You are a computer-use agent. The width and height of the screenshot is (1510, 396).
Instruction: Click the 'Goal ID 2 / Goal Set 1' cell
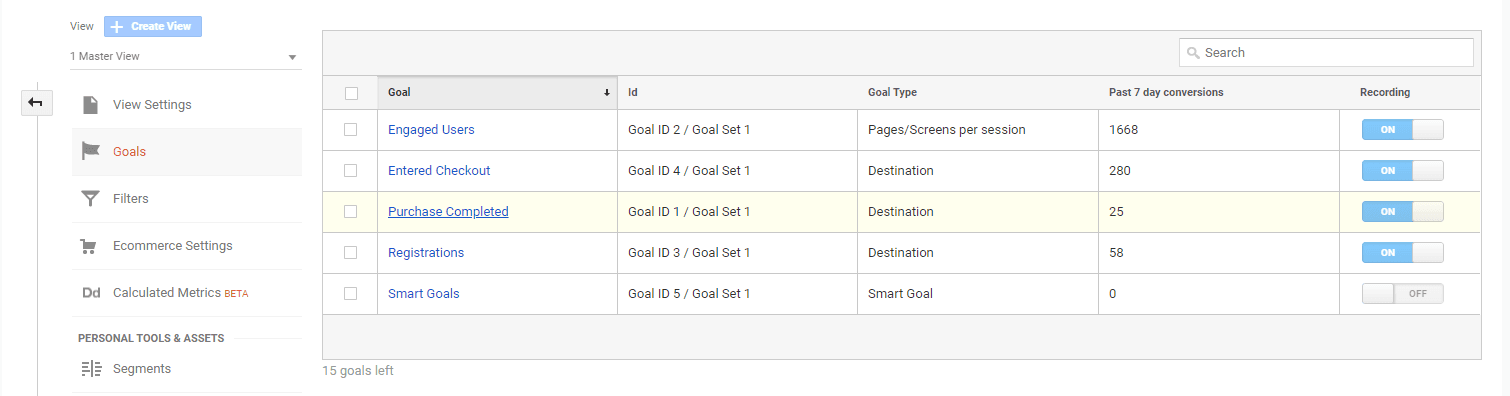coord(737,130)
